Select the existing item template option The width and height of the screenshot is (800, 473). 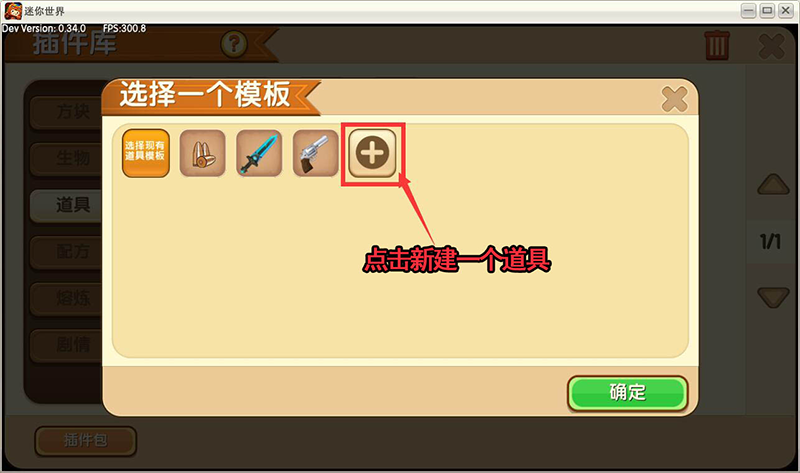146,153
